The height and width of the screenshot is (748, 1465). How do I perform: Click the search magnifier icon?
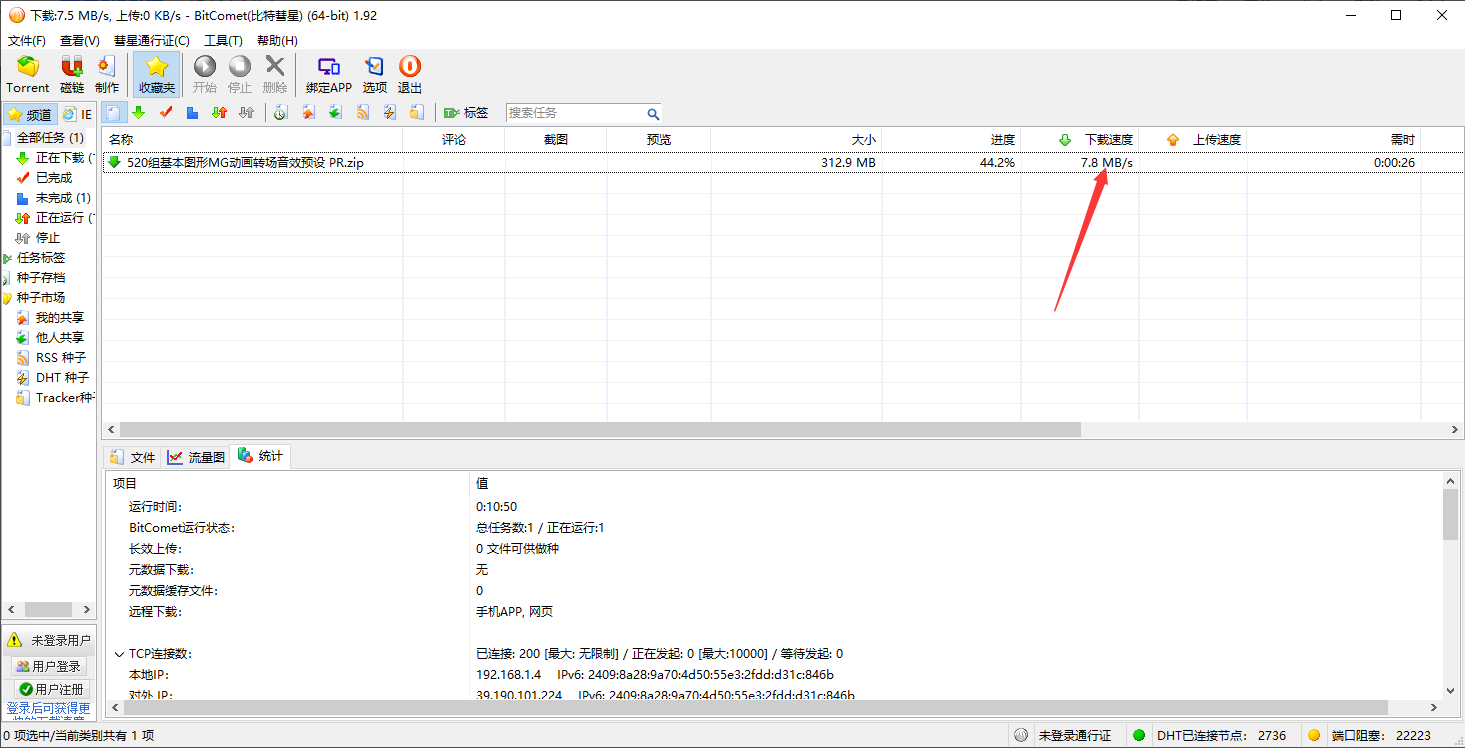pos(653,114)
